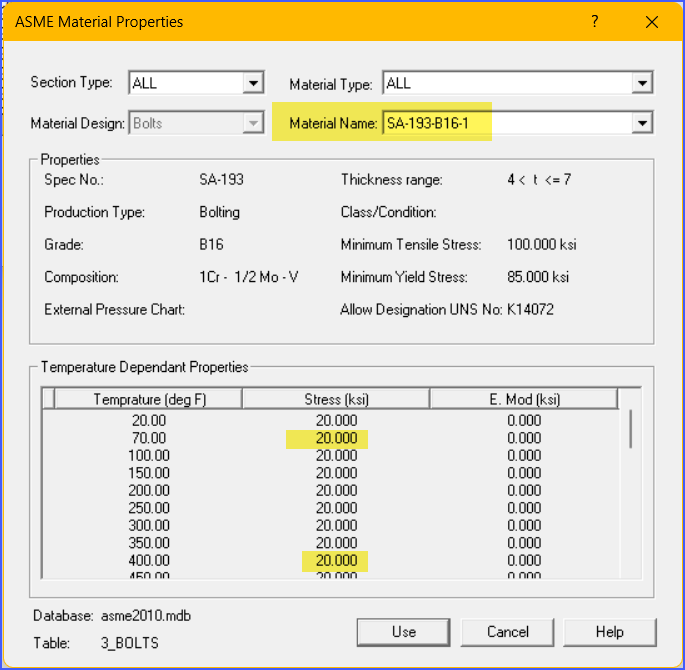Click the Cancel button
Image resolution: width=685 pixels, height=670 pixels.
tap(508, 632)
